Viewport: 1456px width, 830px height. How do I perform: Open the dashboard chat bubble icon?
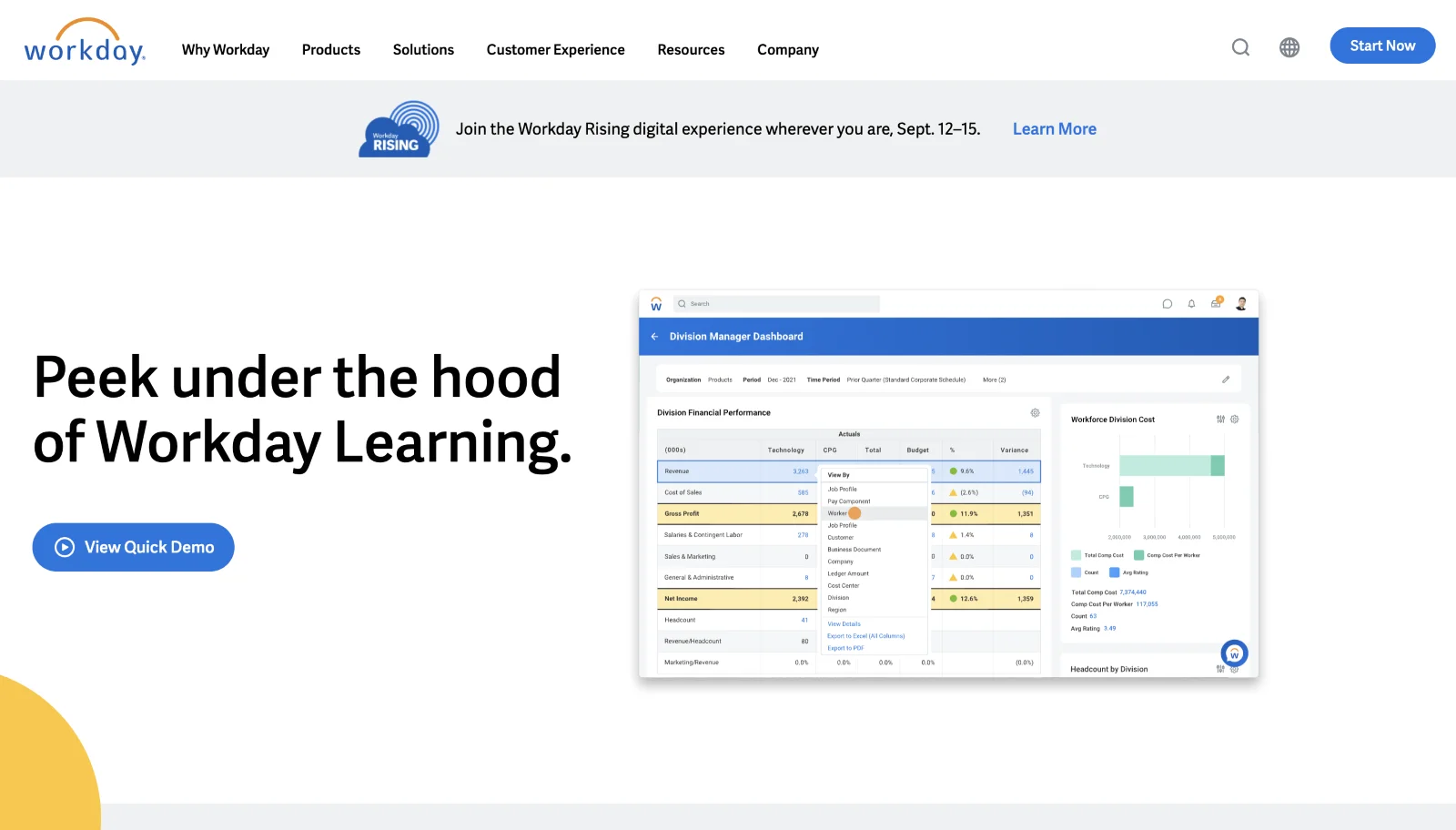pos(1167,304)
